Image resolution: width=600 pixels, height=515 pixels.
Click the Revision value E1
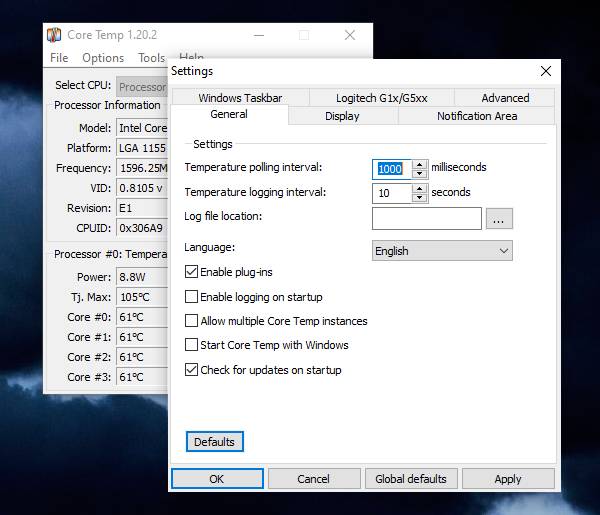142,208
